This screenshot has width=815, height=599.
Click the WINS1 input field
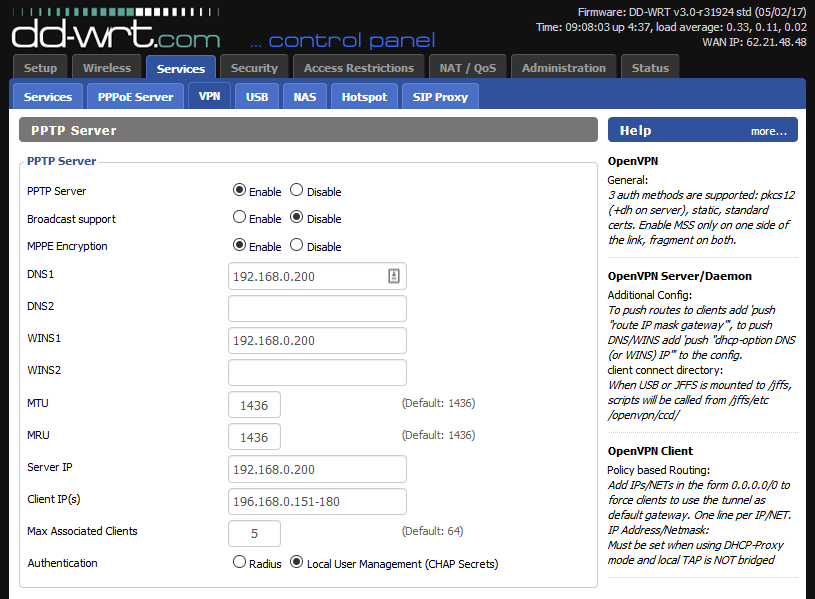pos(317,341)
